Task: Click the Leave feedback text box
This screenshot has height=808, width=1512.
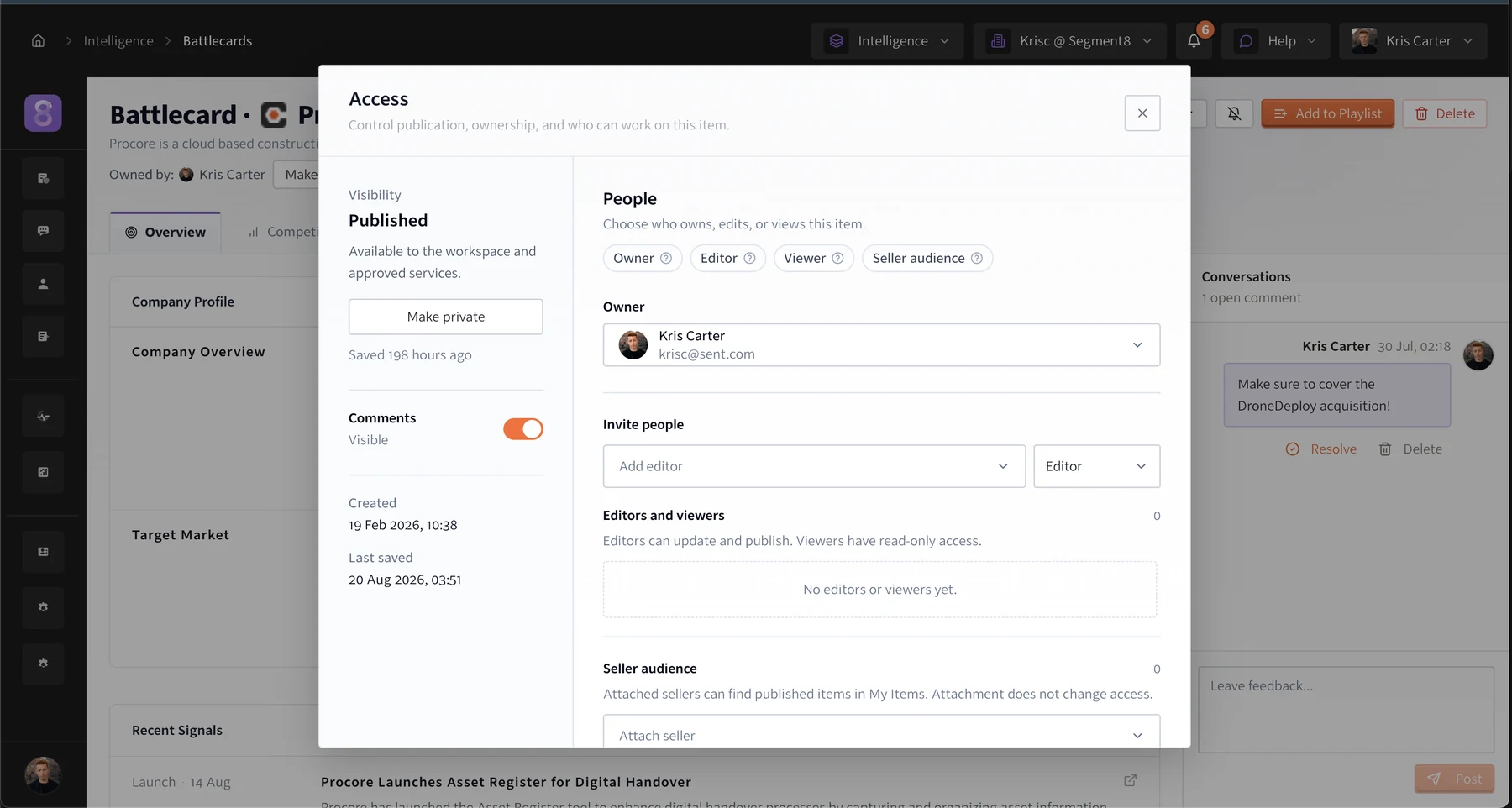Action: (1347, 710)
